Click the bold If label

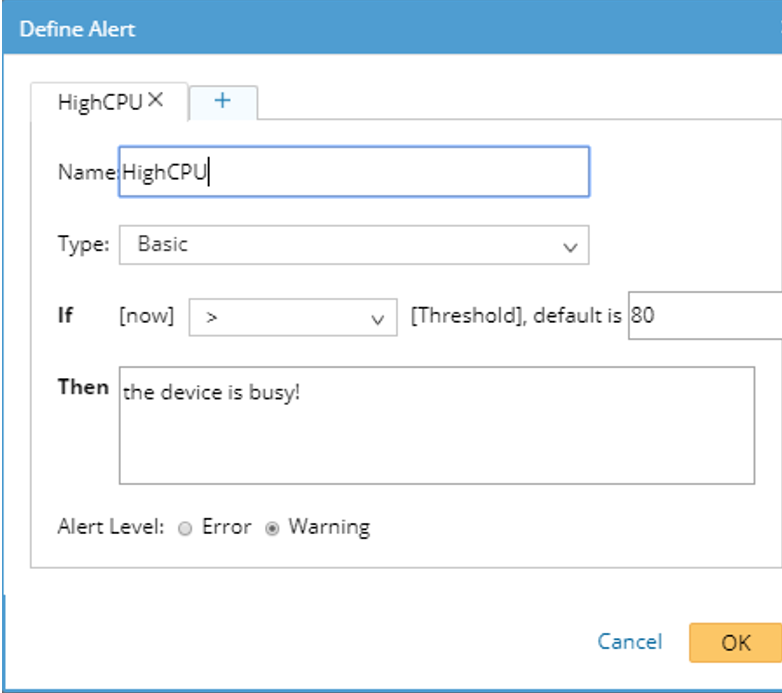click(67, 316)
